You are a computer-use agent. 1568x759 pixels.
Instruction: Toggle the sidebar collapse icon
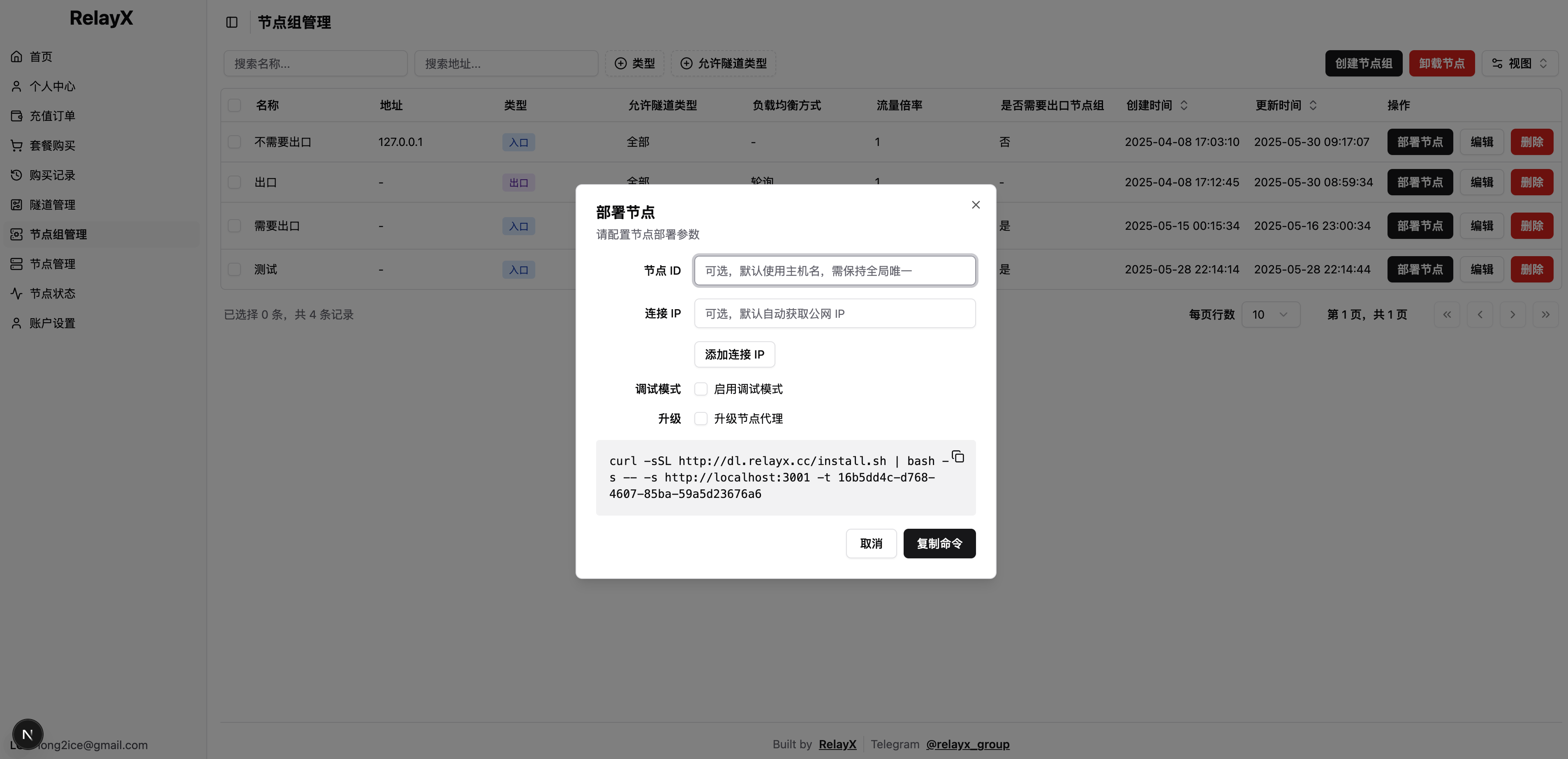(x=231, y=23)
